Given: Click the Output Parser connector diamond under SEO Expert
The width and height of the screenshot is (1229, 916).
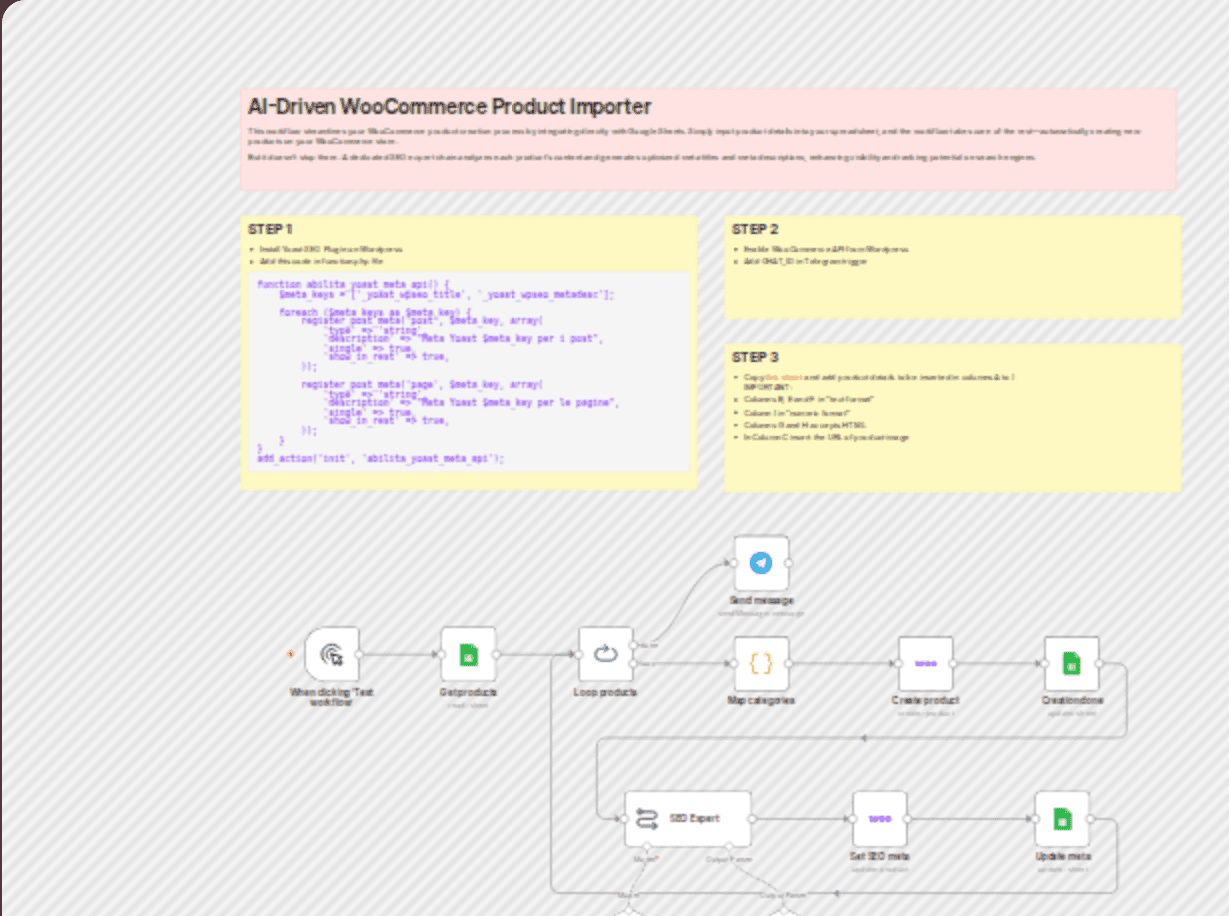Looking at the screenshot, I should click(x=729, y=847).
